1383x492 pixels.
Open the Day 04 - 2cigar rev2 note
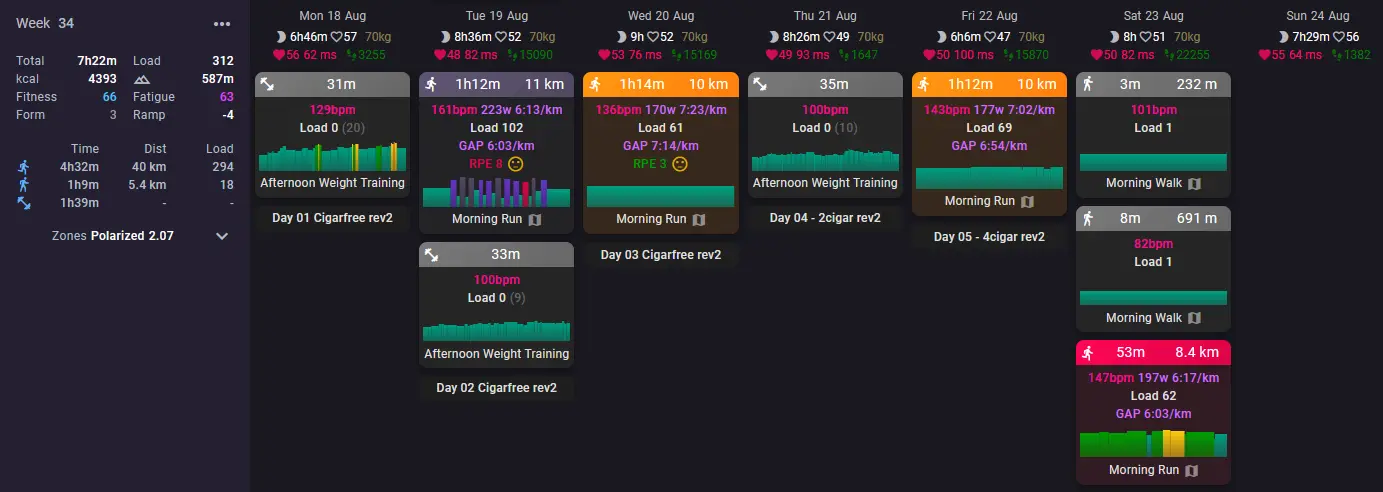click(825, 217)
